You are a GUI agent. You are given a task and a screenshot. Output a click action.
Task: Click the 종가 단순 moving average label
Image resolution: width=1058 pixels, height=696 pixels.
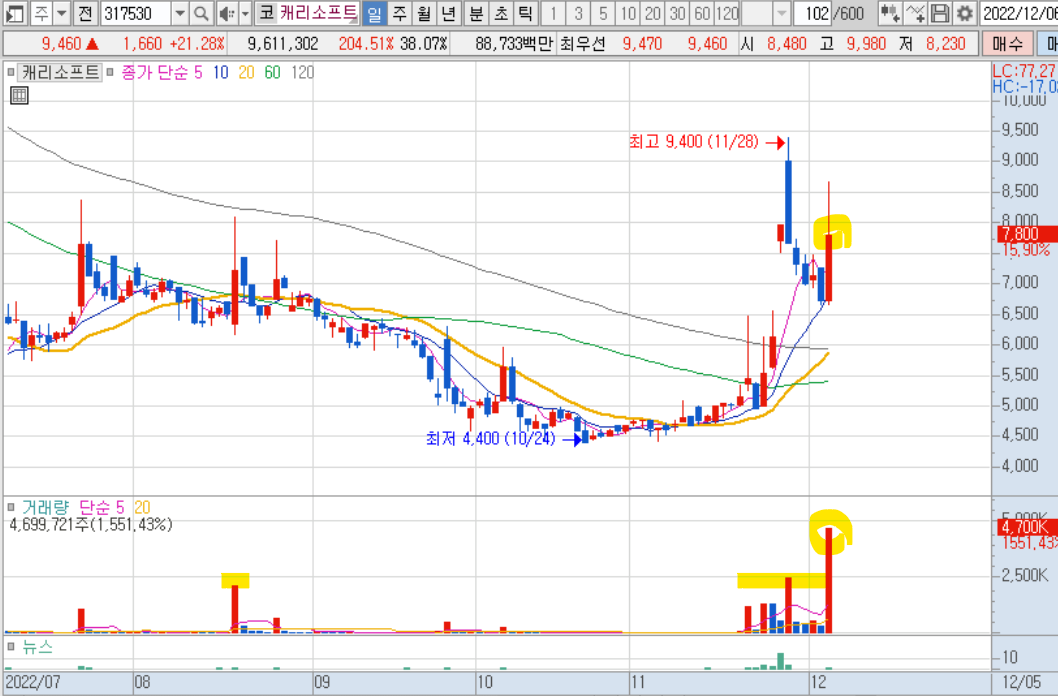point(156,72)
